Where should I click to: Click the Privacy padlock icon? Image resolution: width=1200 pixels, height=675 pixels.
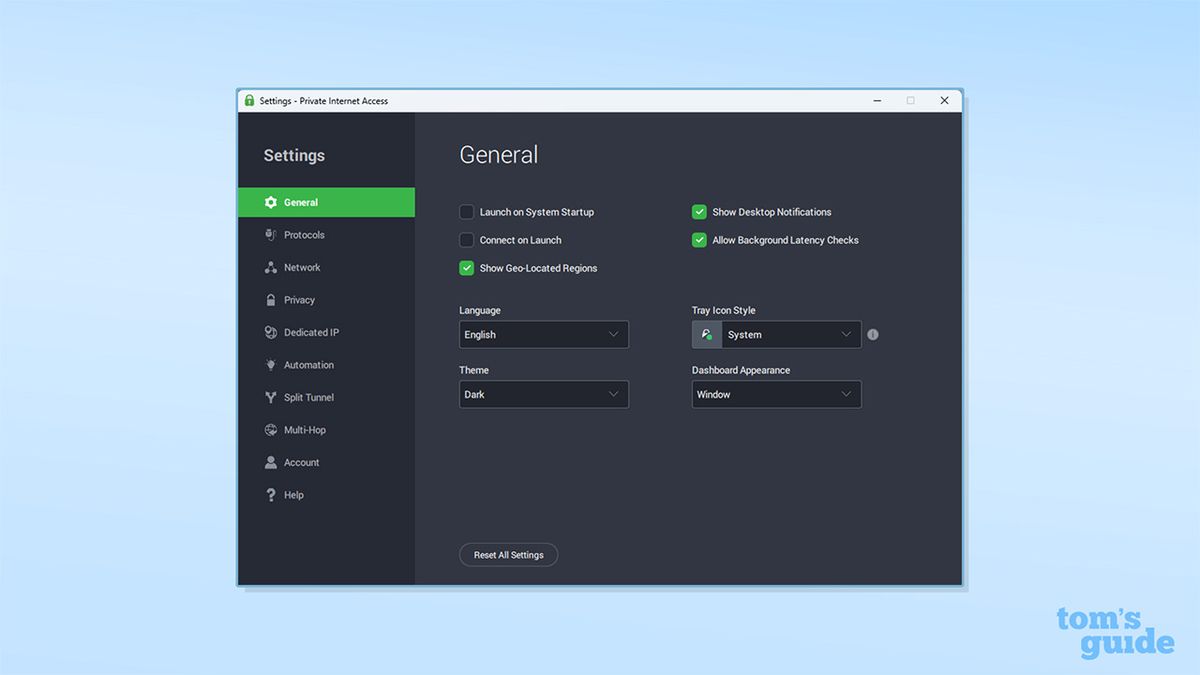[271, 300]
